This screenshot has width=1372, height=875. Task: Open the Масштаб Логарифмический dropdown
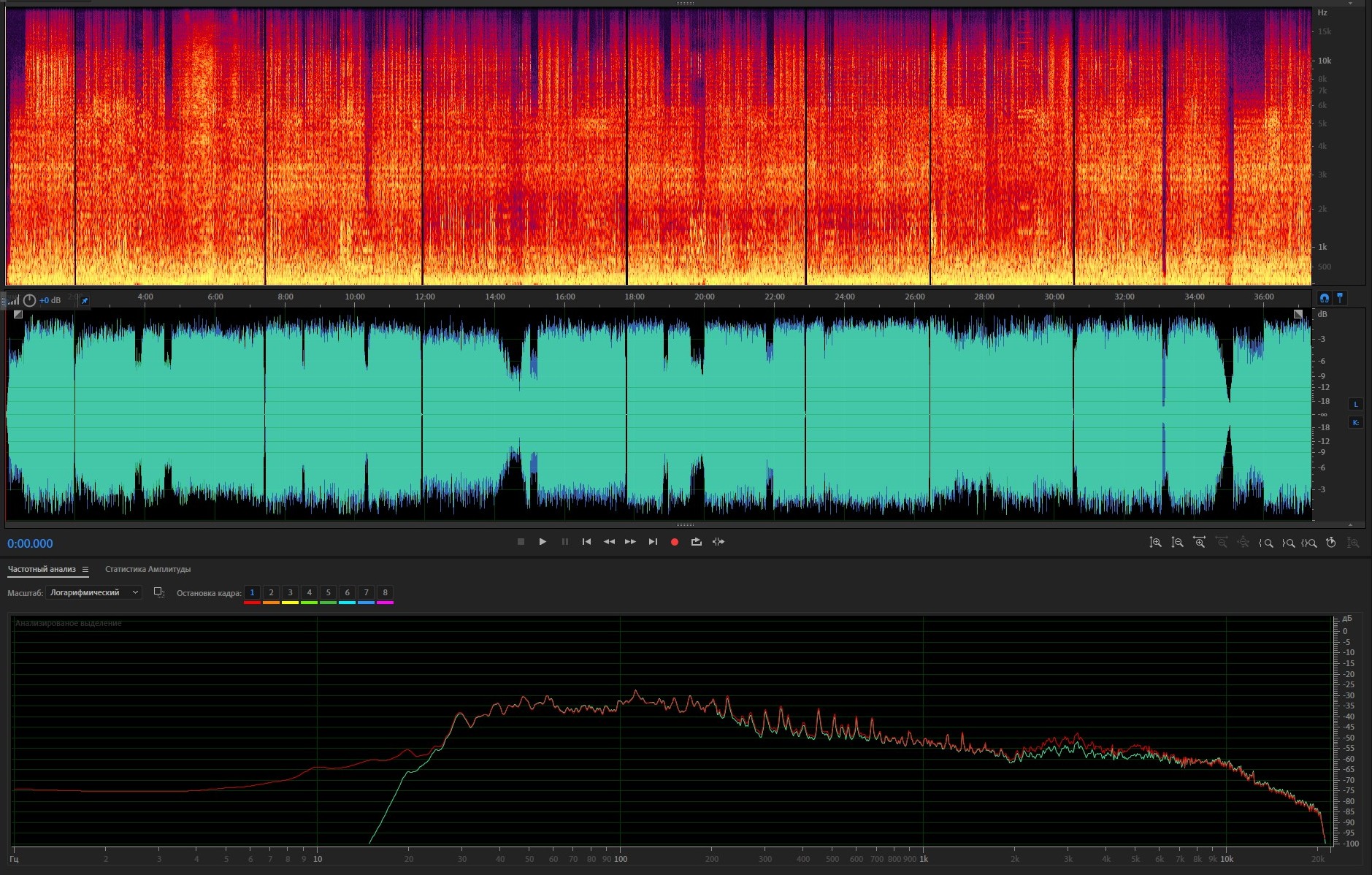tap(93, 592)
